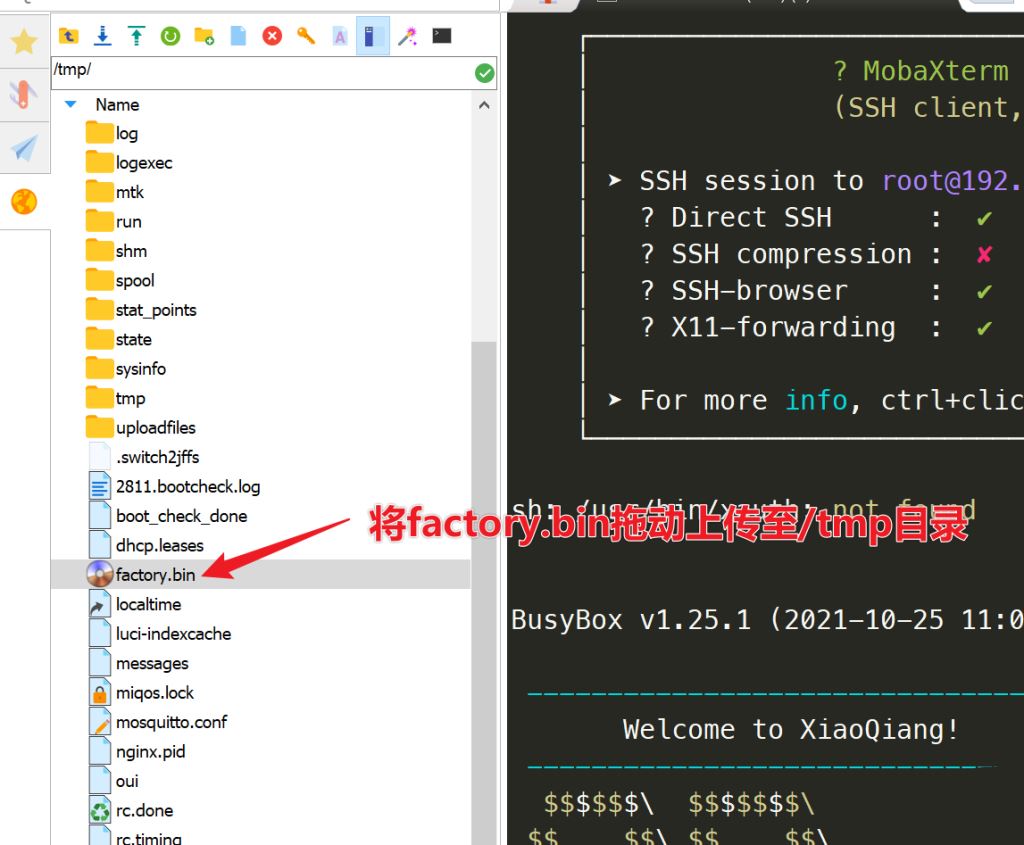Open the Tools sidebar tab icon
Viewport: 1024px width, 845px height.
pyautogui.click(x=24, y=94)
